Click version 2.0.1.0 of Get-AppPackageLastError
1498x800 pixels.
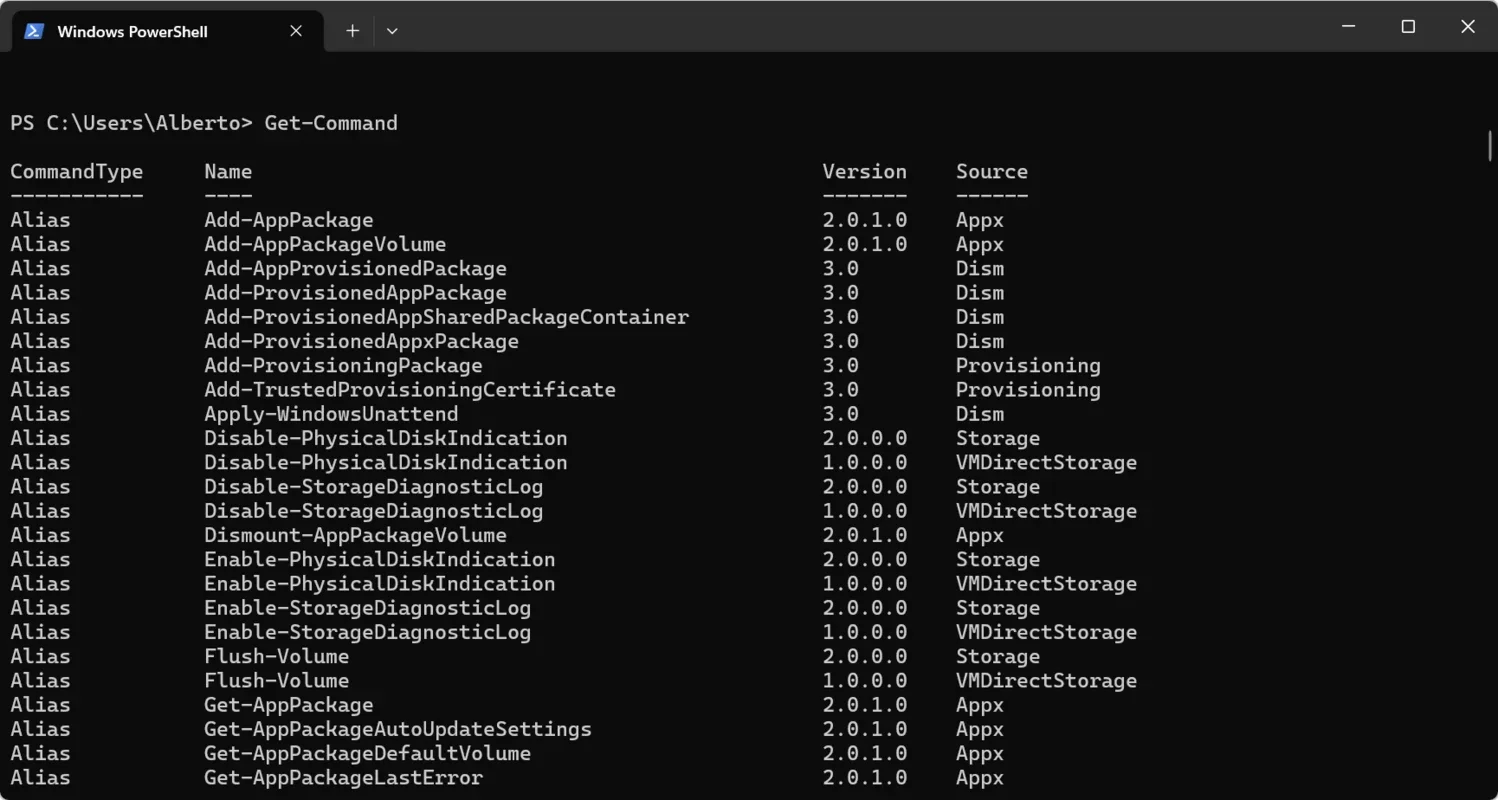tap(865, 778)
